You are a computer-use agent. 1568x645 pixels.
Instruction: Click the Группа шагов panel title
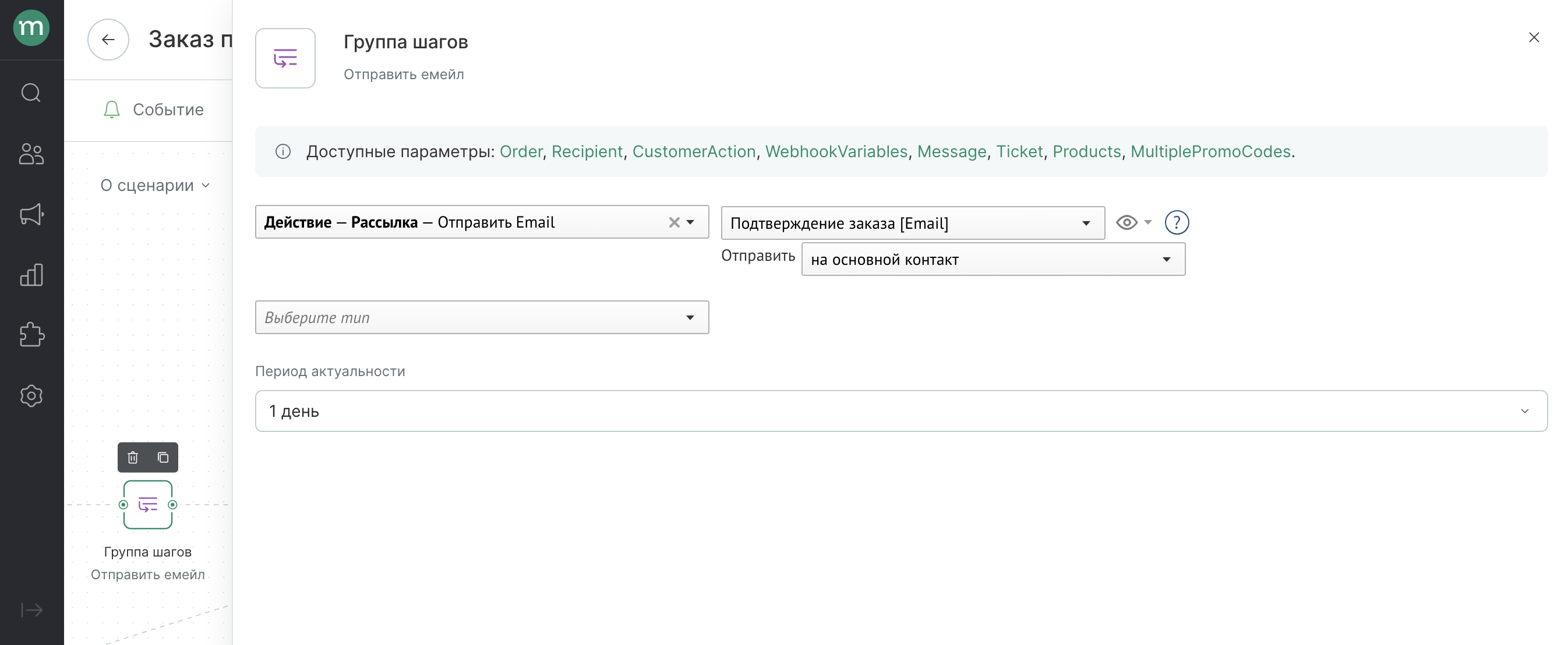tap(405, 42)
